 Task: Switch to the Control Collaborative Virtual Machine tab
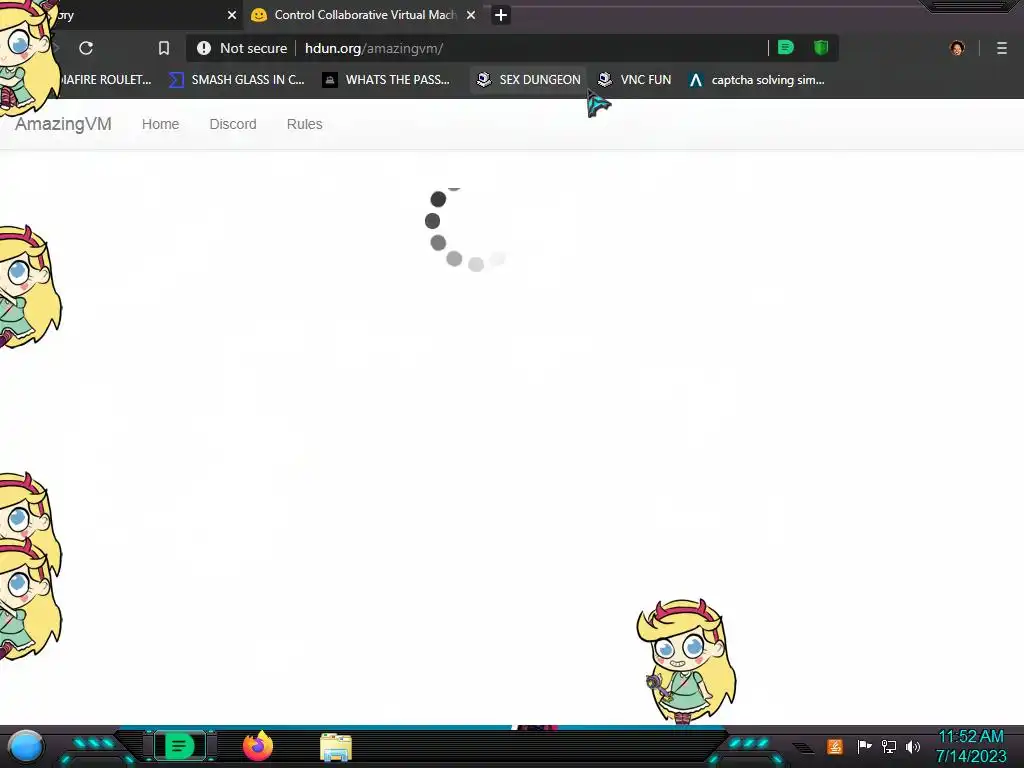tap(364, 15)
